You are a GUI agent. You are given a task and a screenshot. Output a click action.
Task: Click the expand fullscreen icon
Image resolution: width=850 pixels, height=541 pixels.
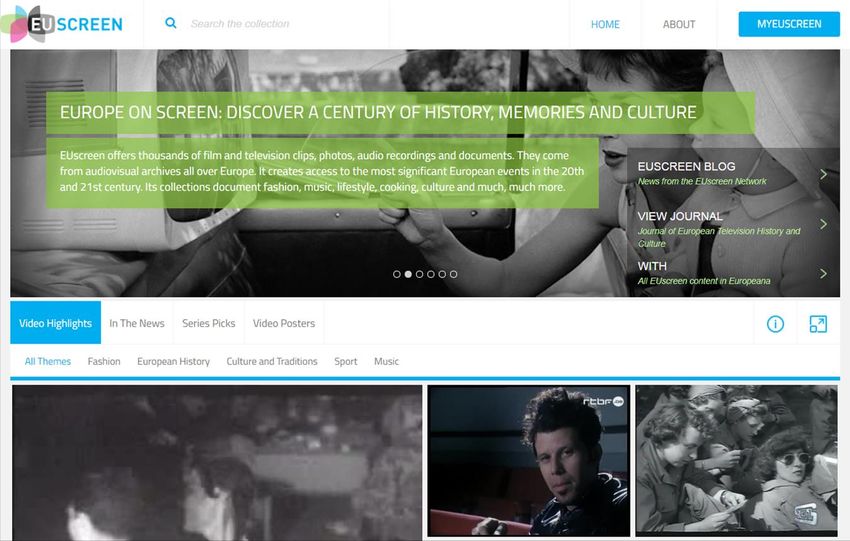tap(818, 324)
